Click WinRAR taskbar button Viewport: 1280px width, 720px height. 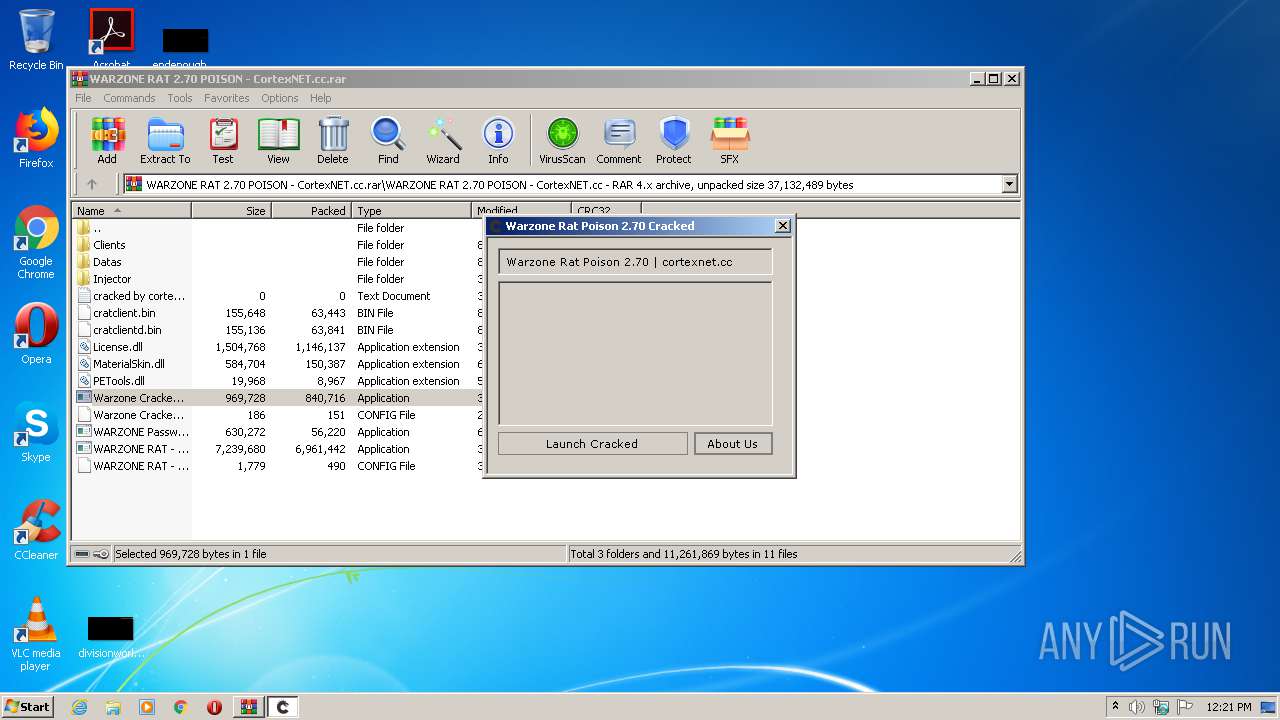click(x=248, y=707)
